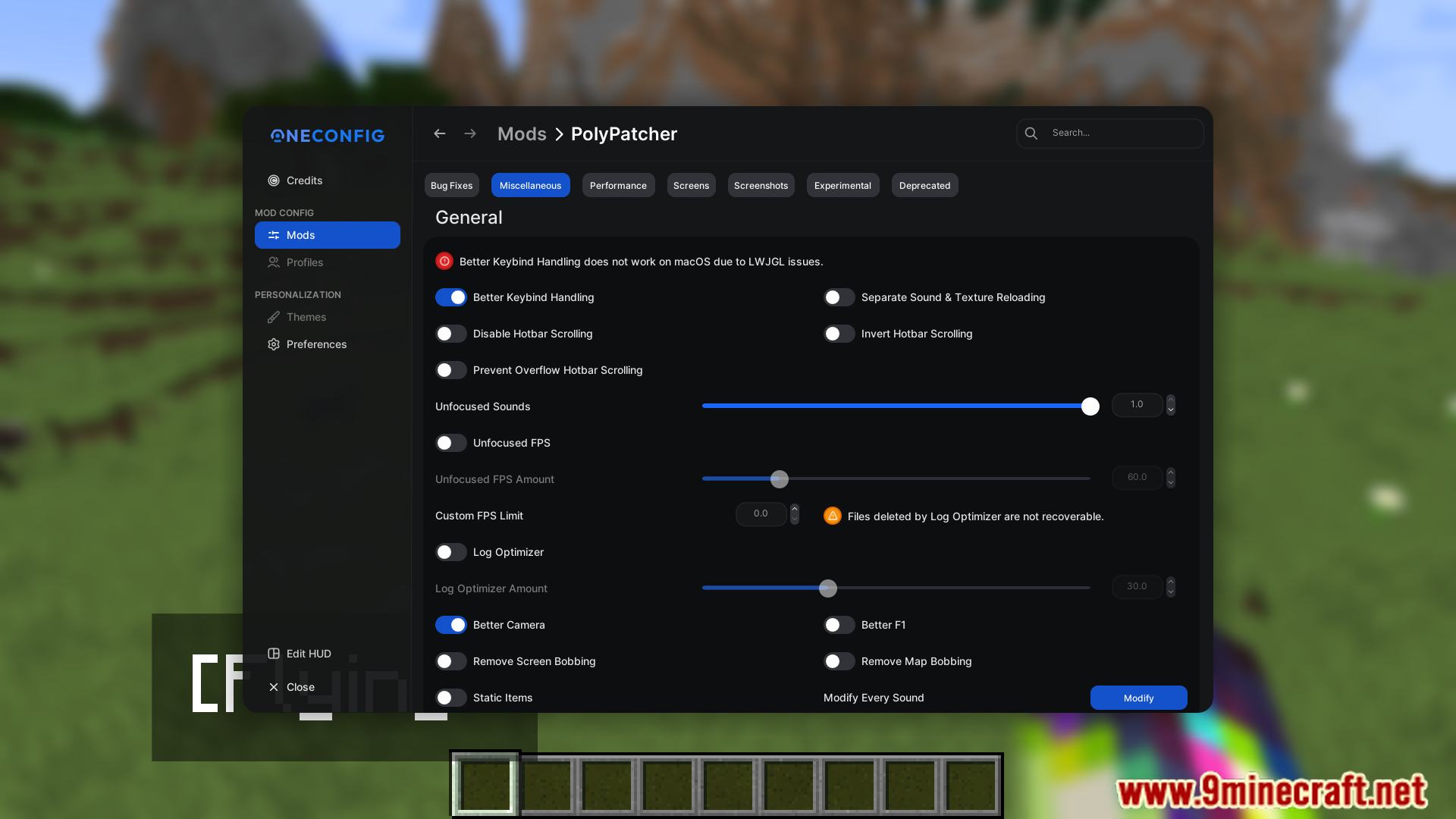Open Themes in the sidebar
1456x819 pixels.
click(x=328, y=317)
